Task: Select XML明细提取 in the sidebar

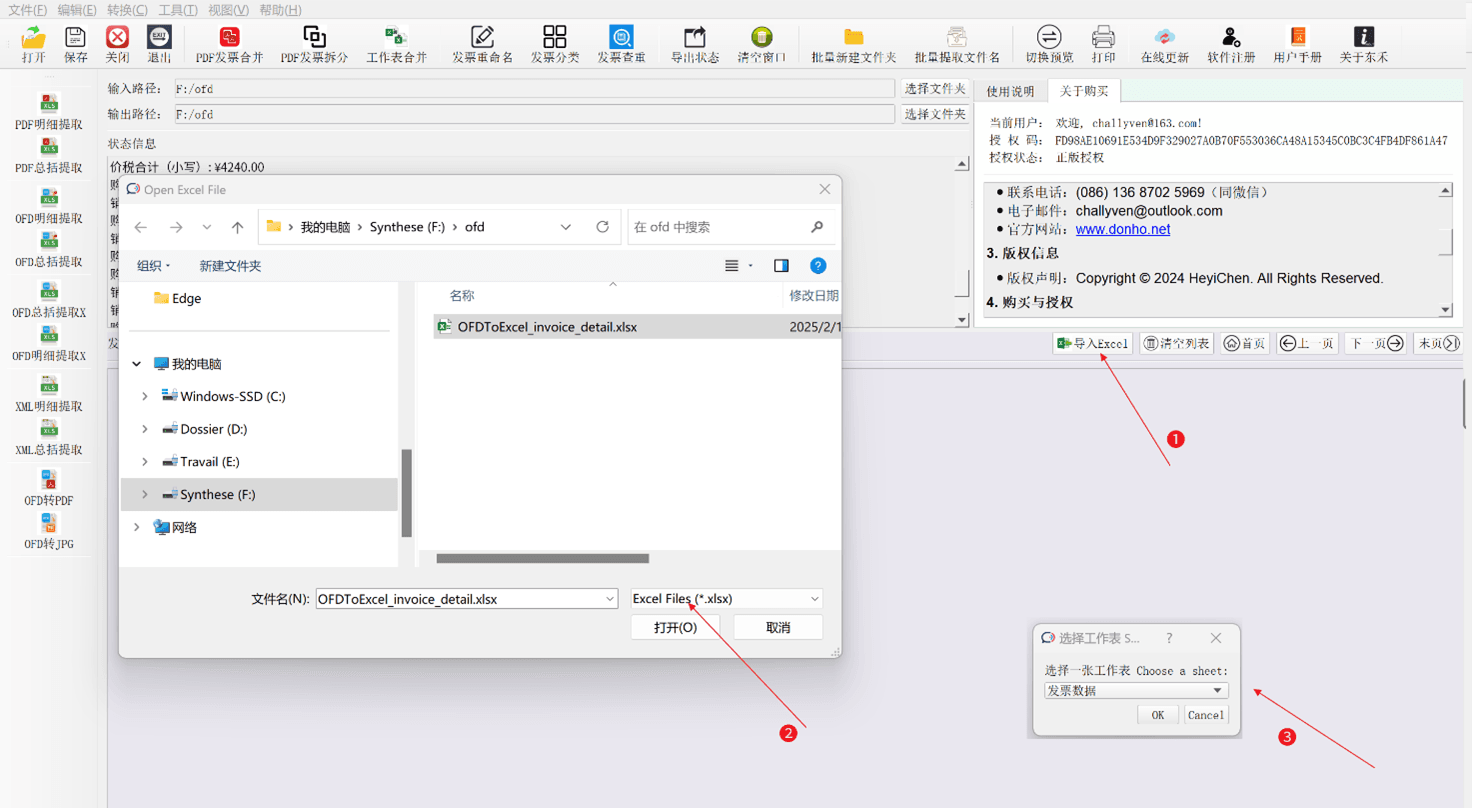Action: click(49, 394)
